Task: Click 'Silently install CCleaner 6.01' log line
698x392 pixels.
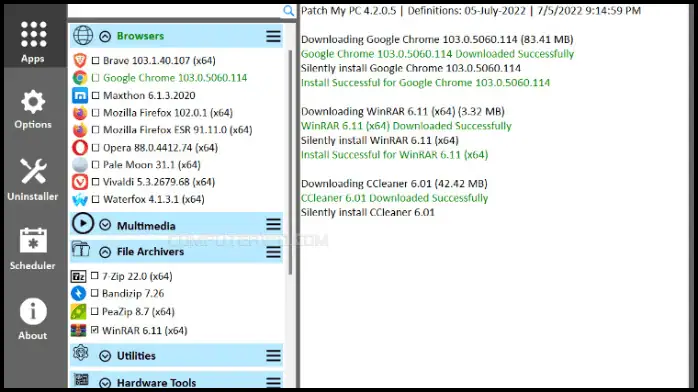Action: 368,212
